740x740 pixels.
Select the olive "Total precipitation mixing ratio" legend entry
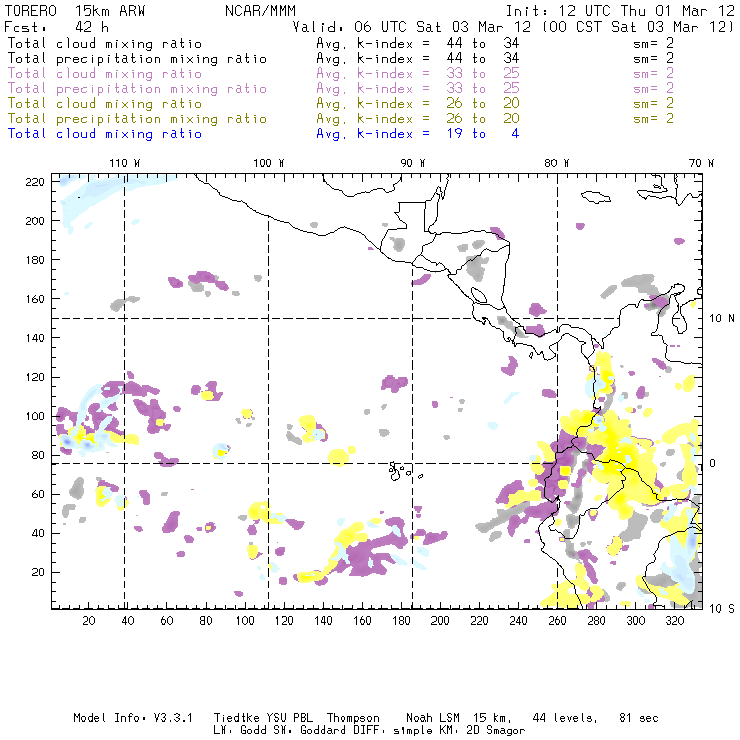point(137,119)
